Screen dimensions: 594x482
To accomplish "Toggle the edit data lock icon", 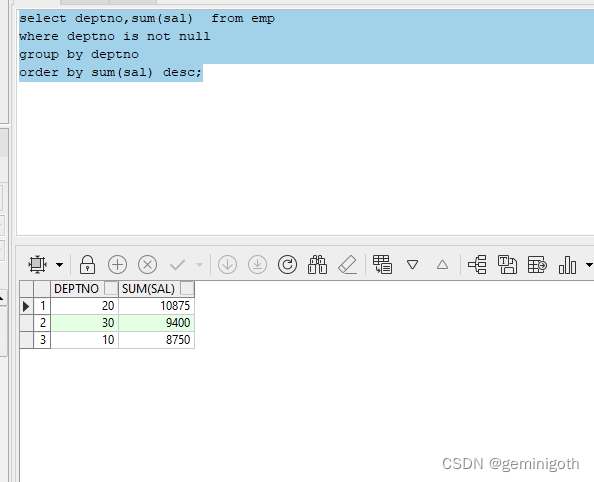I will tap(87, 264).
